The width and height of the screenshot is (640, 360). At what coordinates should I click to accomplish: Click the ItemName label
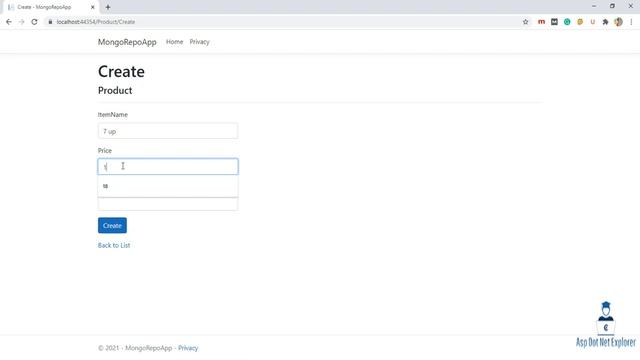point(113,115)
